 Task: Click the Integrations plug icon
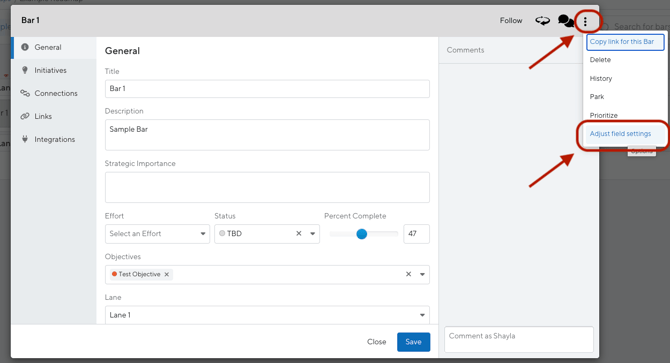25,139
